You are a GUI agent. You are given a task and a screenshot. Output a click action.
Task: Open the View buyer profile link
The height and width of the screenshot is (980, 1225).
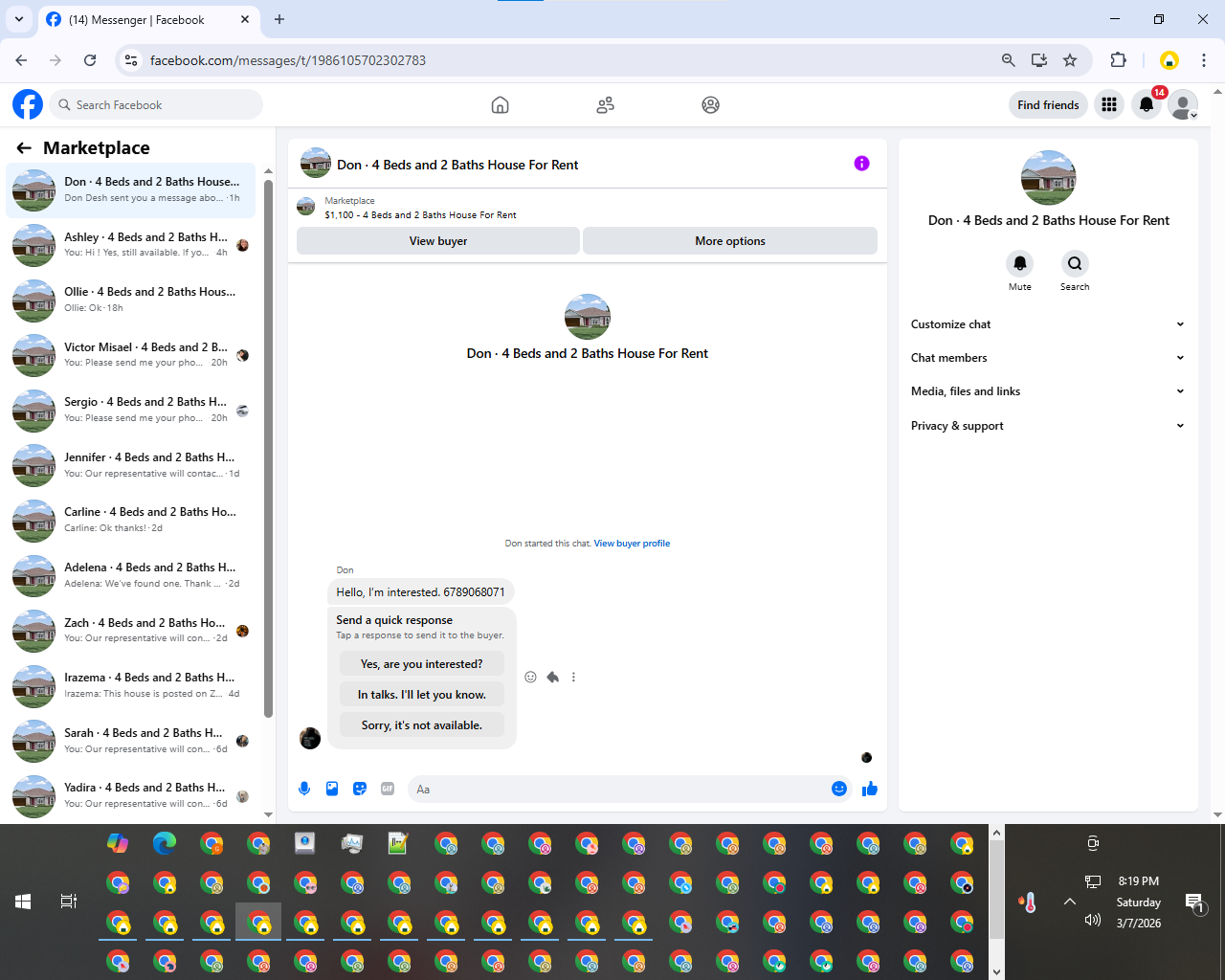click(x=632, y=544)
